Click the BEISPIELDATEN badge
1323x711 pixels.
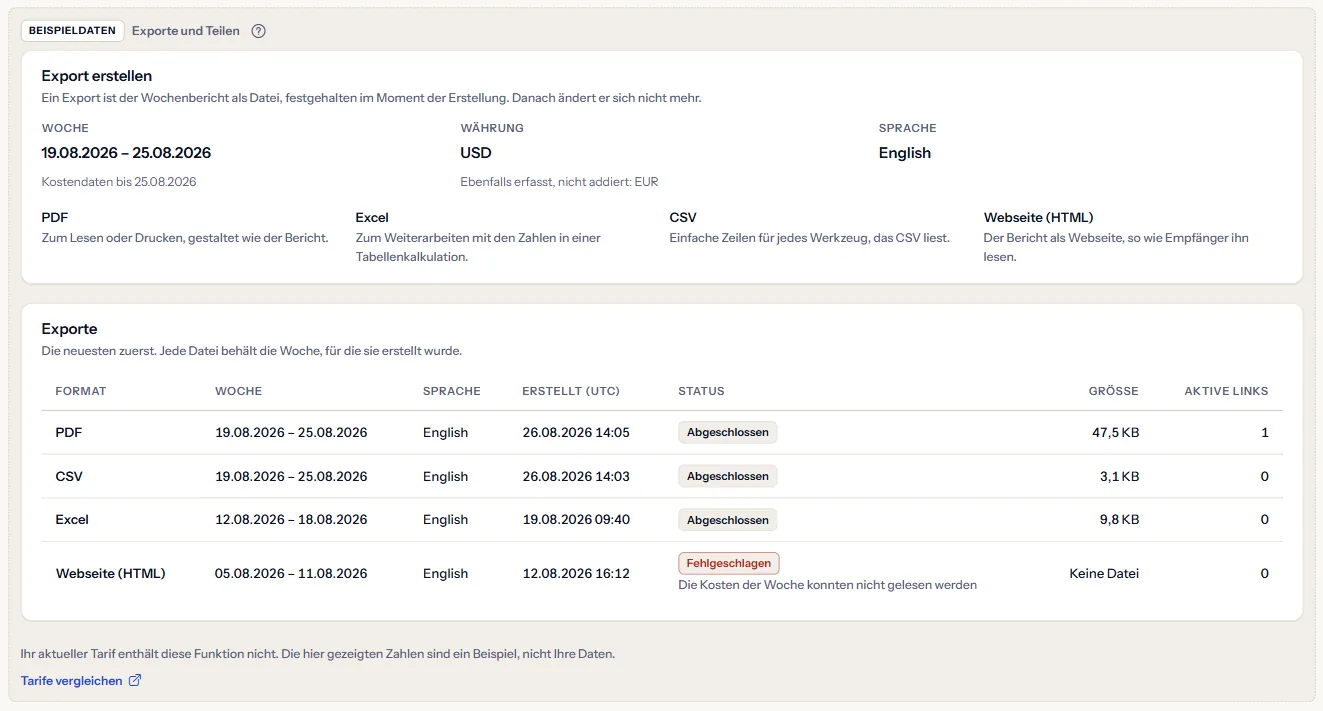(x=72, y=31)
